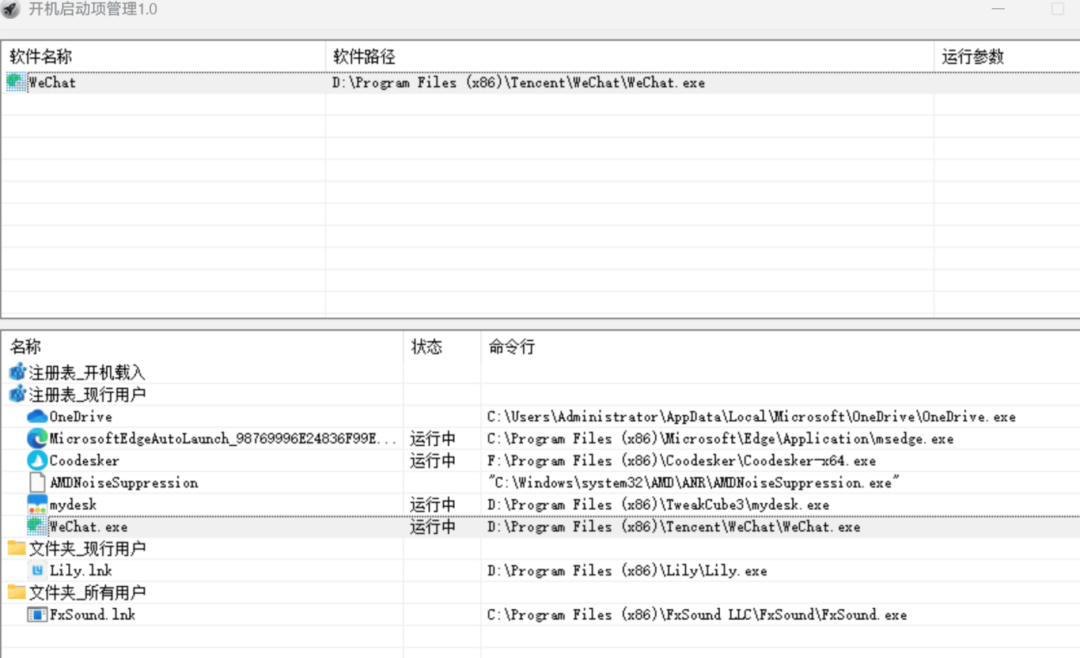This screenshot has width=1080, height=658.
Task: Click the 文件夹_所有用户 folder icon
Action: click(x=17, y=593)
